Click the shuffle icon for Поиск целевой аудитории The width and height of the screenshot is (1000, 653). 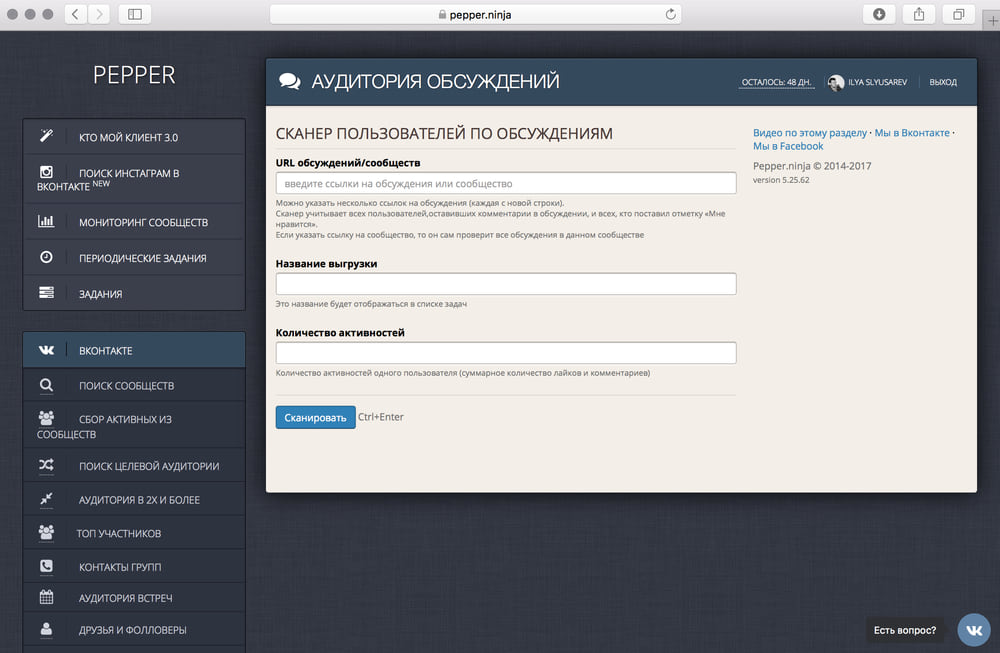(46, 466)
